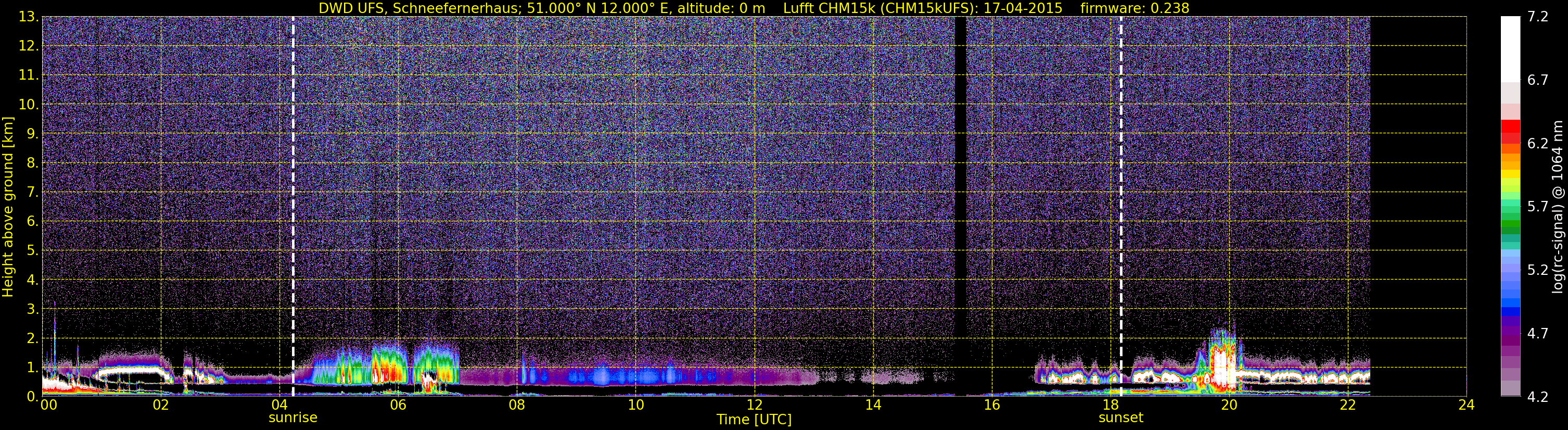Image resolution: width=1568 pixels, height=430 pixels.
Task: Click the time axis tick '14'
Action: pyautogui.click(x=873, y=406)
